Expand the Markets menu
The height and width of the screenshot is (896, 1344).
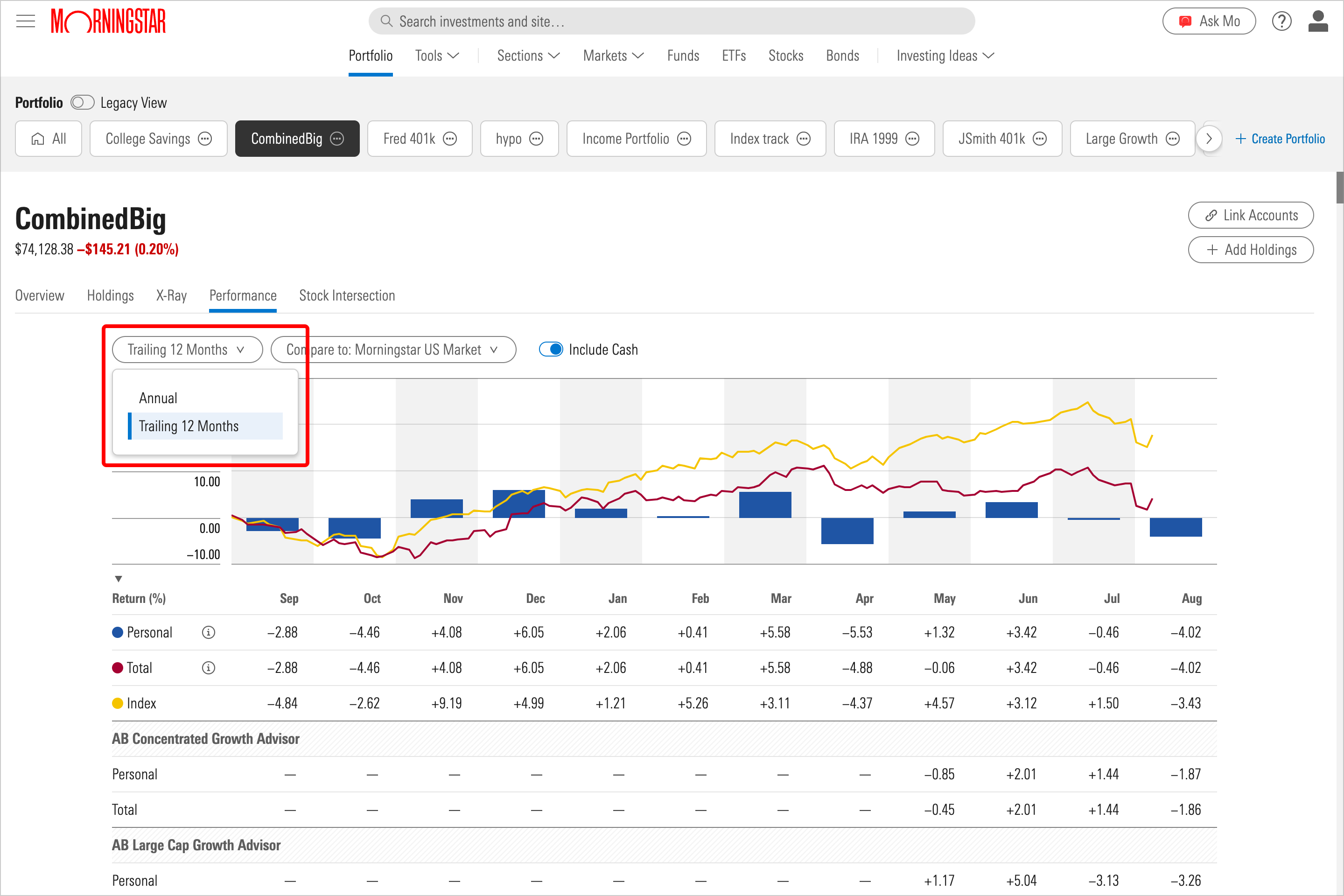point(613,56)
